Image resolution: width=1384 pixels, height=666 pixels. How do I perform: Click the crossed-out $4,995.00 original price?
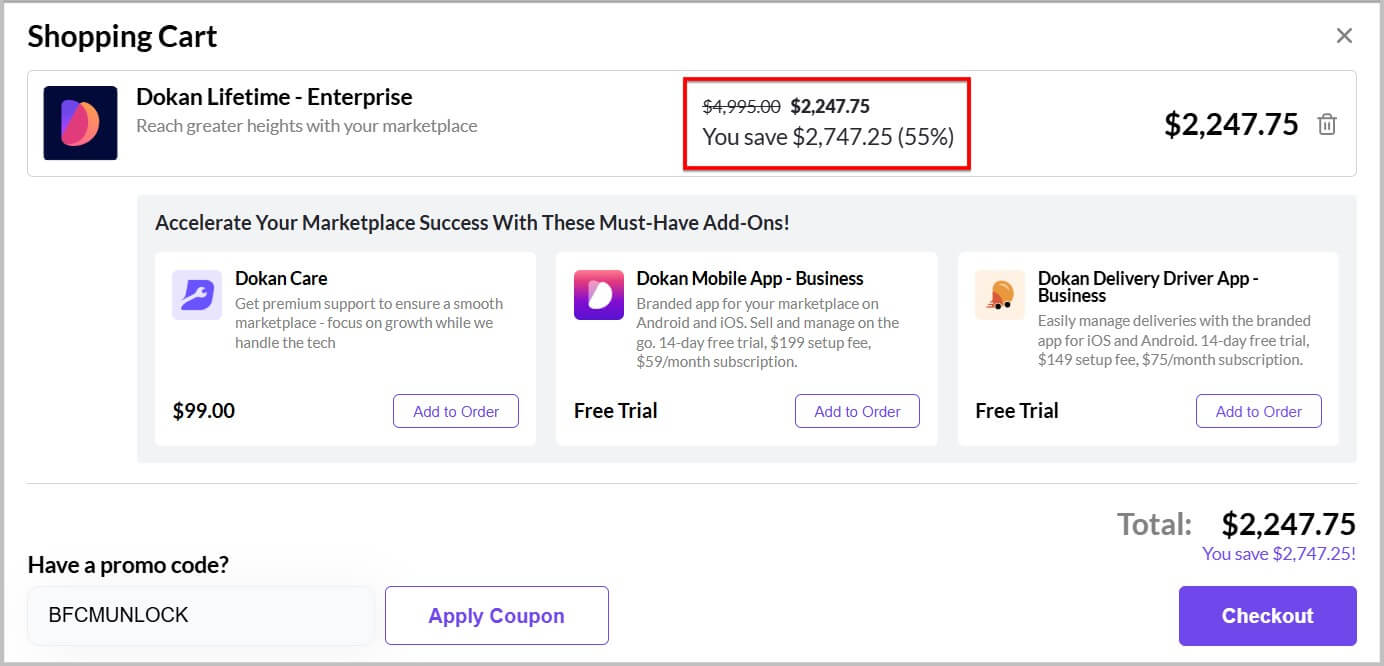741,107
